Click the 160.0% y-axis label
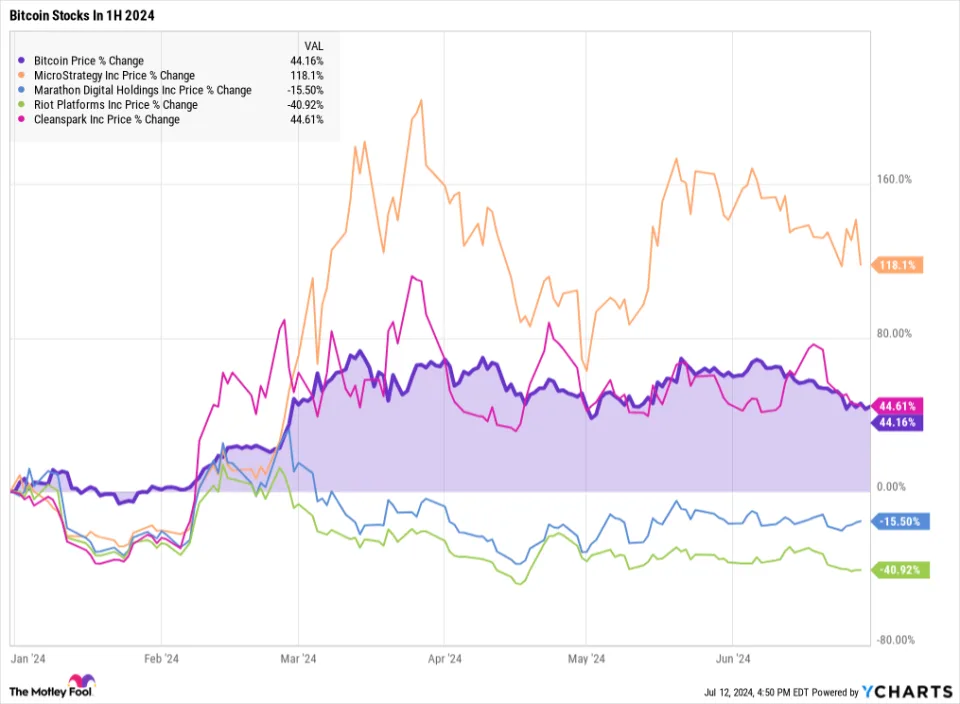This screenshot has height=704, width=960. pos(893,180)
